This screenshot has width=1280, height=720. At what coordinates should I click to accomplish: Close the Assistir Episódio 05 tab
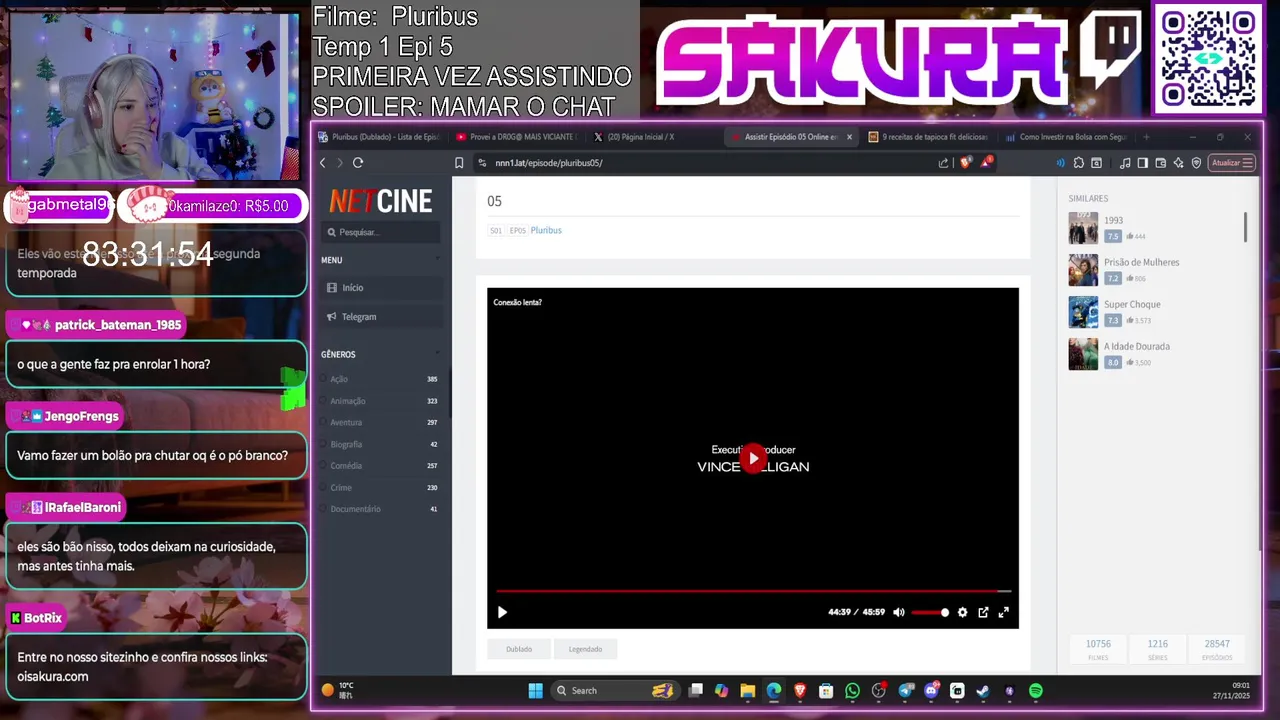(x=849, y=137)
